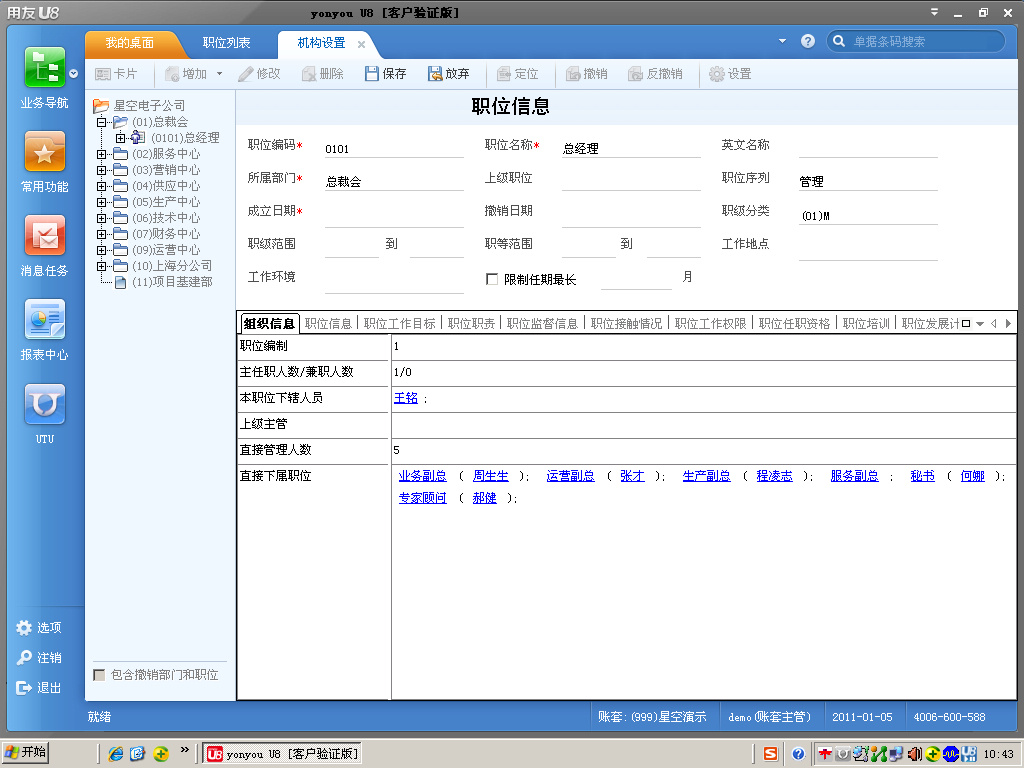This screenshot has height=768, width=1024.
Task: Select the 星空电子公司 root node
Action: click(149, 105)
